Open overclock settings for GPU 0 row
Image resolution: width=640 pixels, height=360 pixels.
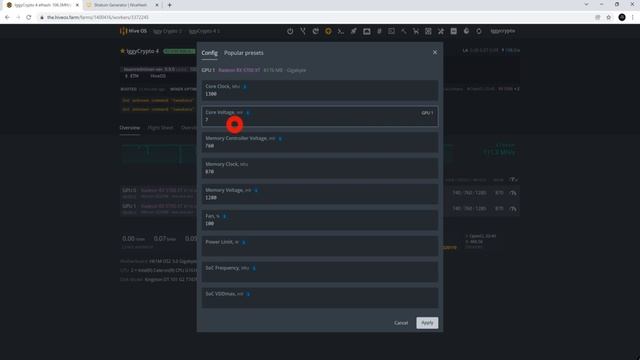(x=513, y=193)
